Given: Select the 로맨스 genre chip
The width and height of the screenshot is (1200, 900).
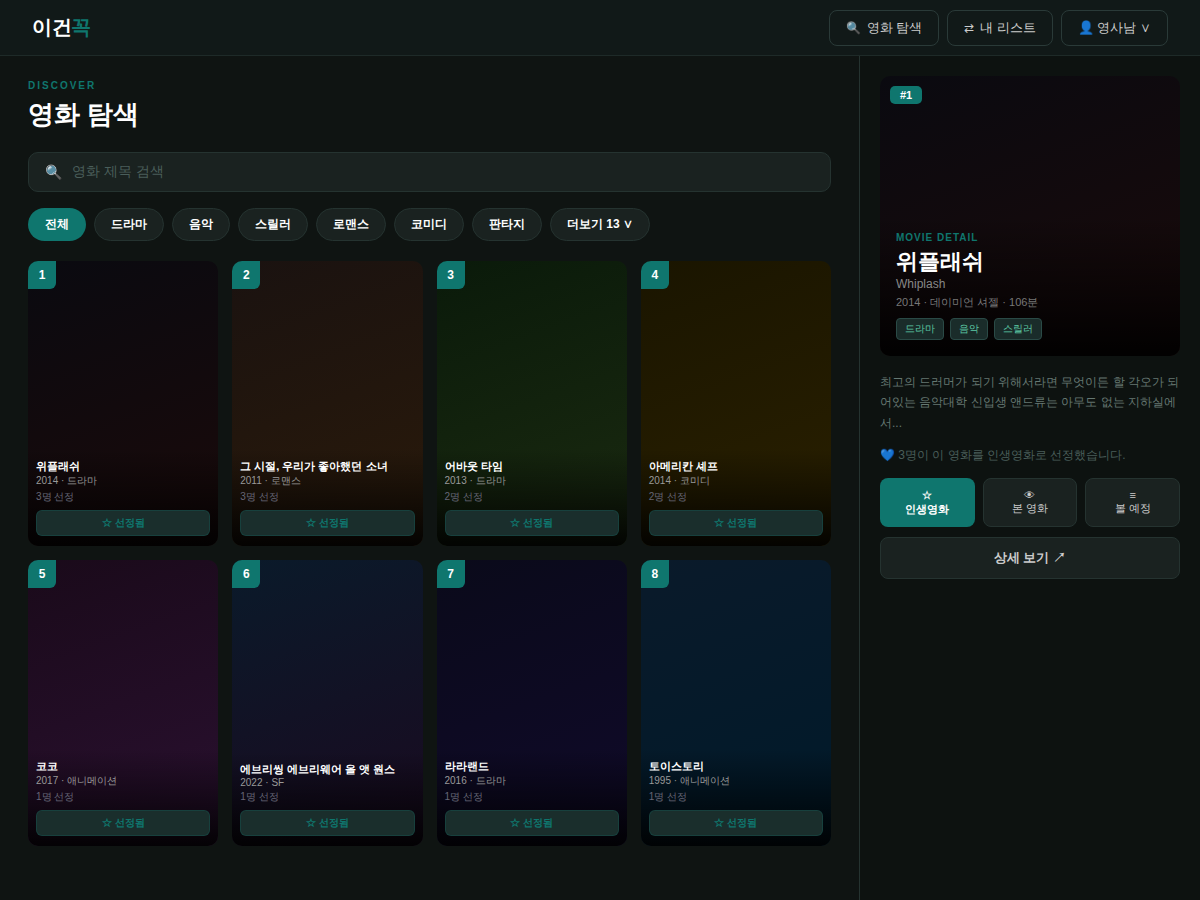Looking at the screenshot, I should [351, 224].
